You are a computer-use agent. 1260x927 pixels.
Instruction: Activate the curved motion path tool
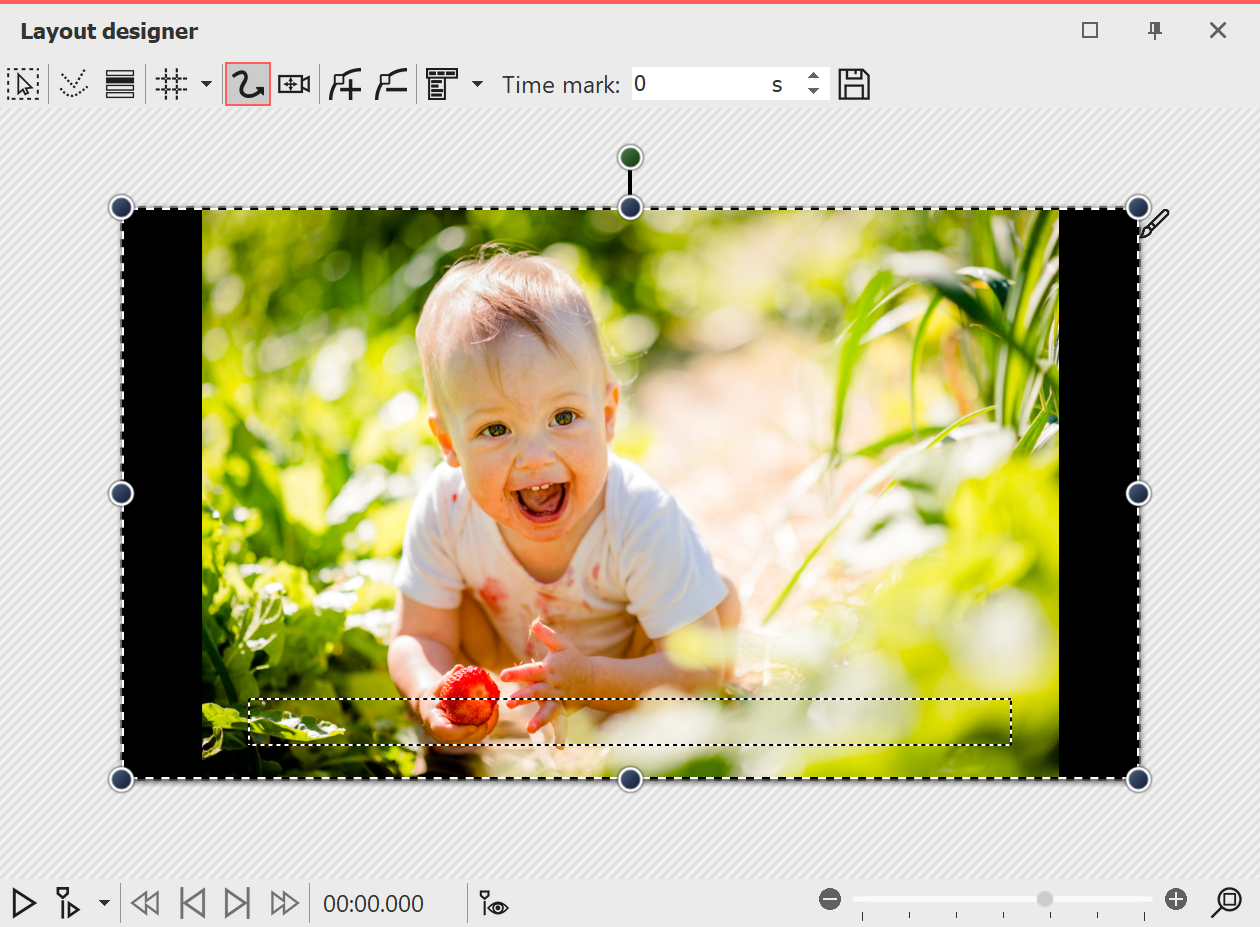click(247, 84)
